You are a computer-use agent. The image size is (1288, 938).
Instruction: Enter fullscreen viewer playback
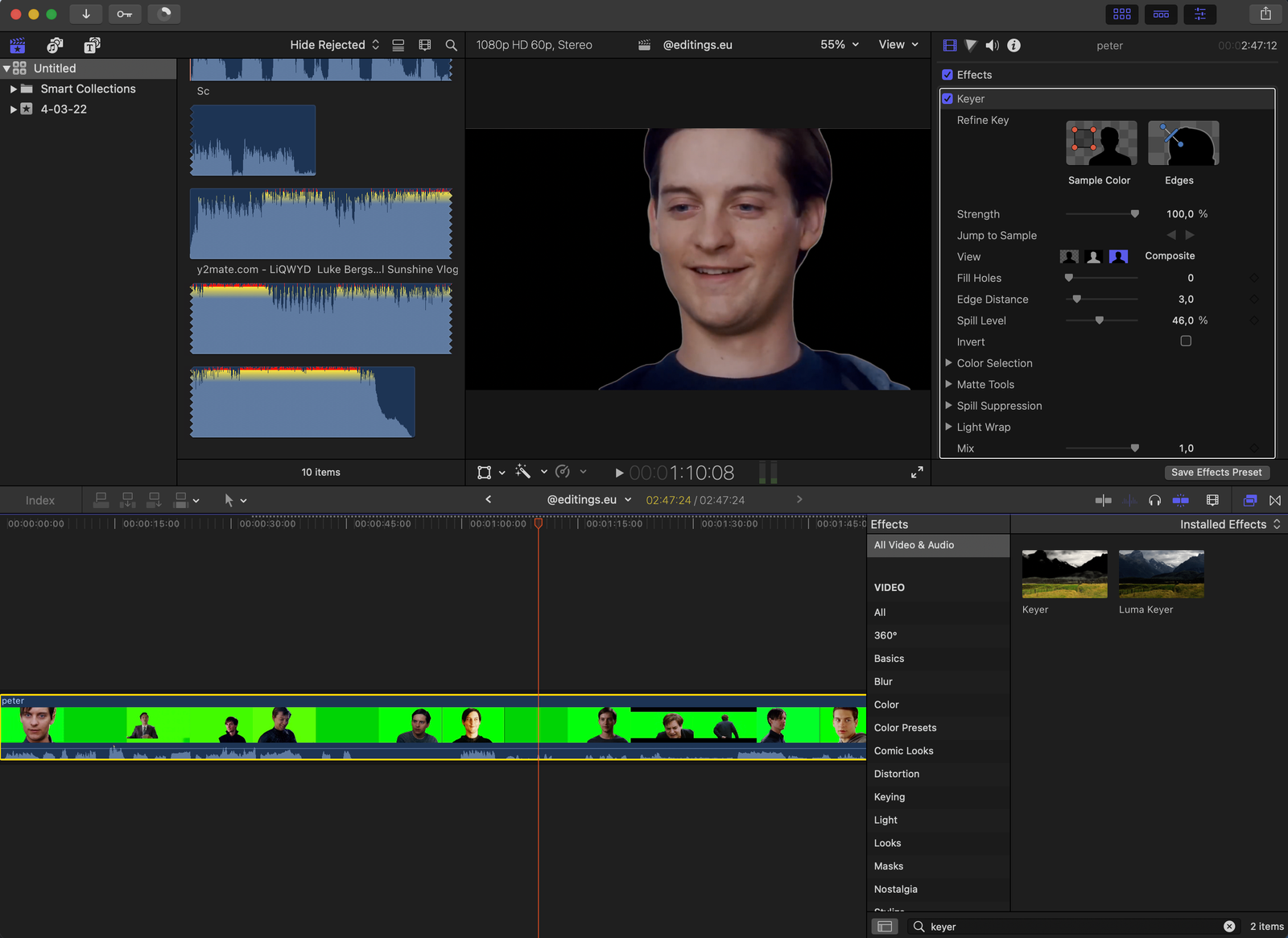(917, 473)
